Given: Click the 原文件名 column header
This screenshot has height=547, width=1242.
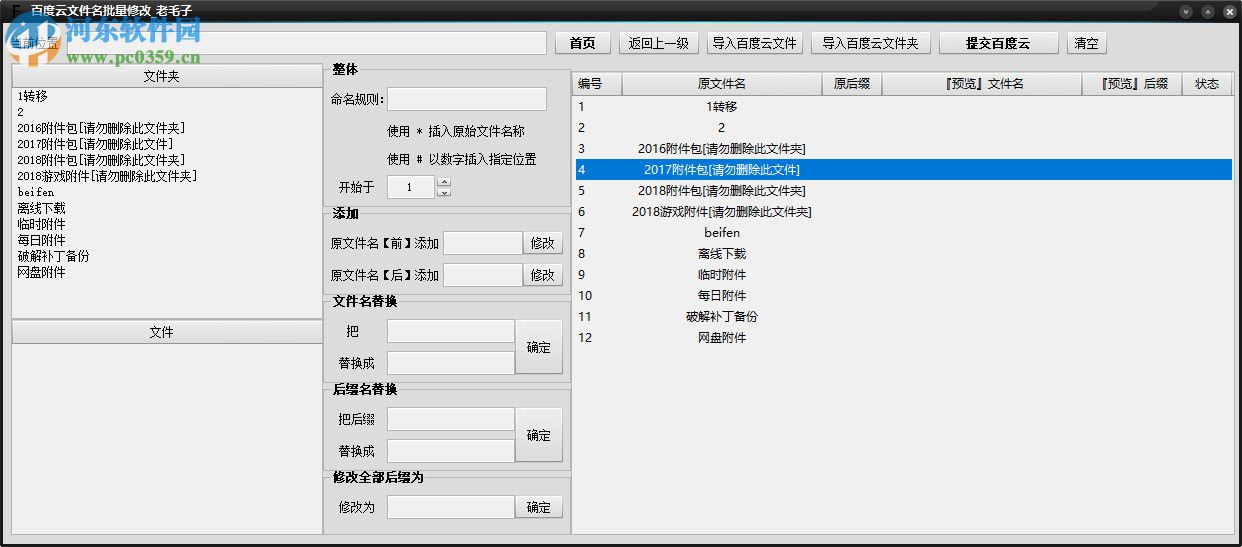Looking at the screenshot, I should 722,84.
